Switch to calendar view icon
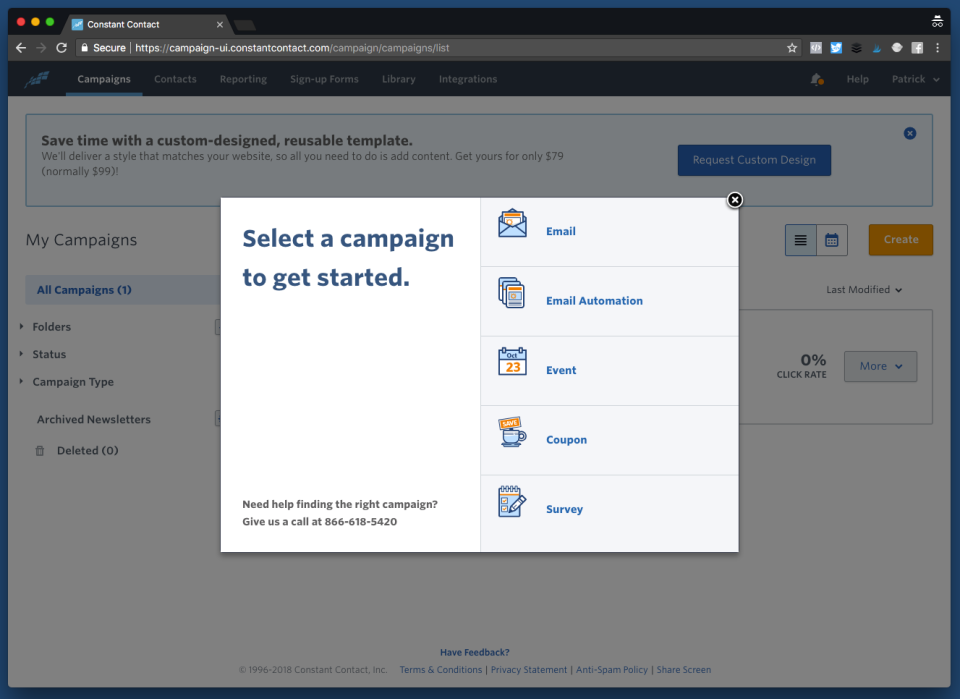Viewport: 960px width, 699px height. tap(831, 240)
